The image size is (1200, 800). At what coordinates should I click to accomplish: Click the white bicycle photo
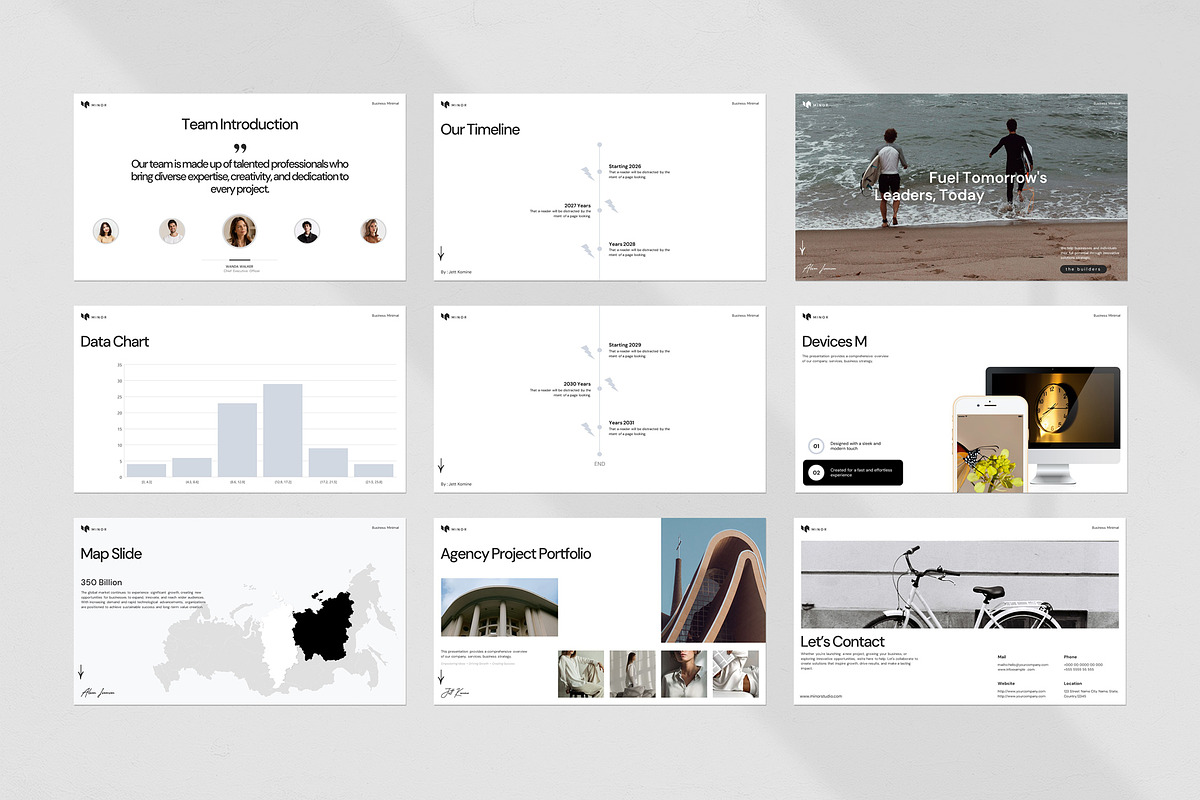coord(960,585)
